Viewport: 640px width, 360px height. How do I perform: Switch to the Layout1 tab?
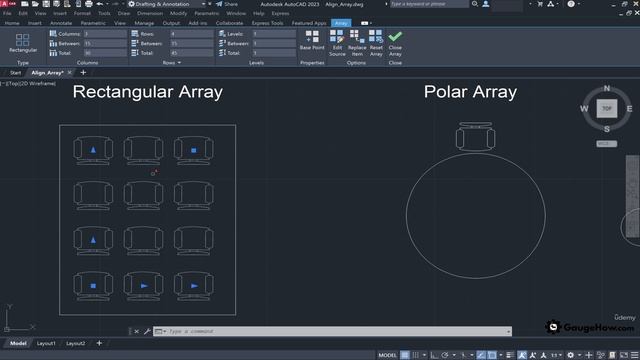(x=46, y=344)
